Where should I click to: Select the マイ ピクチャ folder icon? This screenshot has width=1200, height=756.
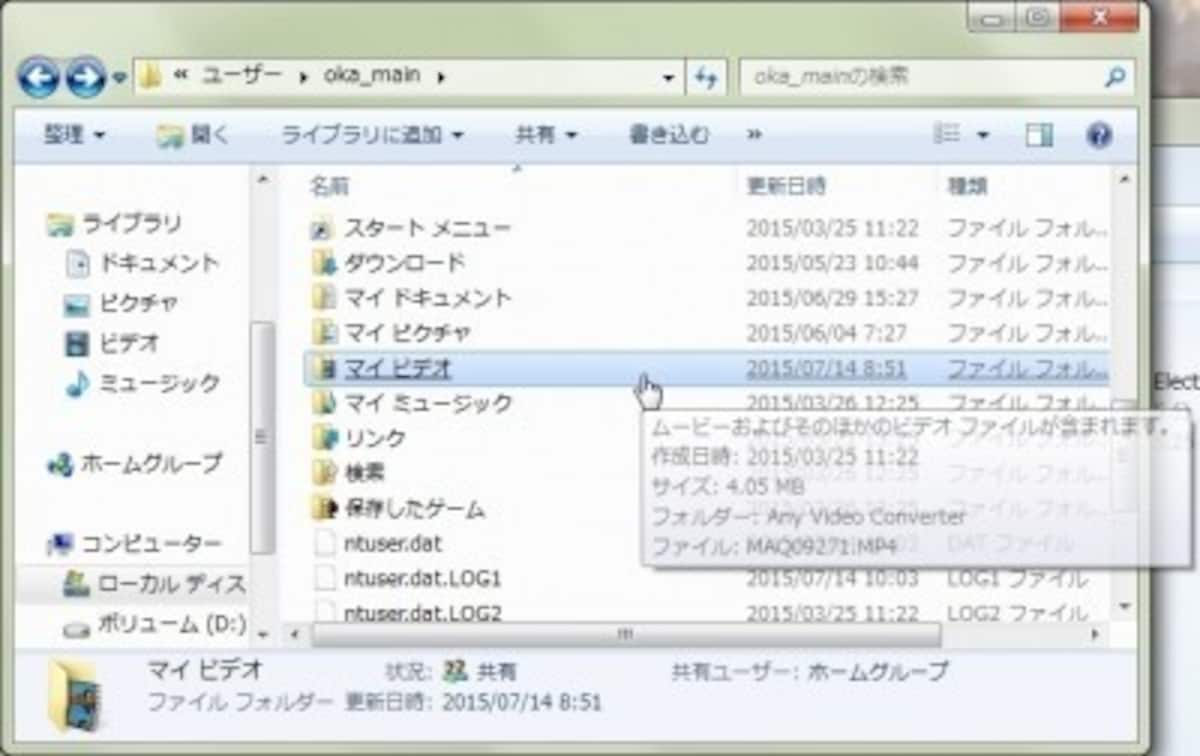click(322, 332)
